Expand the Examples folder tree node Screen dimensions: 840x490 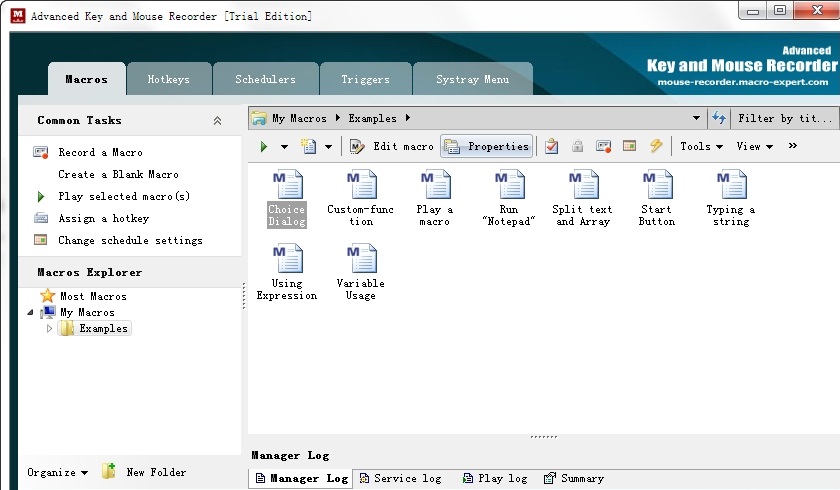49,328
